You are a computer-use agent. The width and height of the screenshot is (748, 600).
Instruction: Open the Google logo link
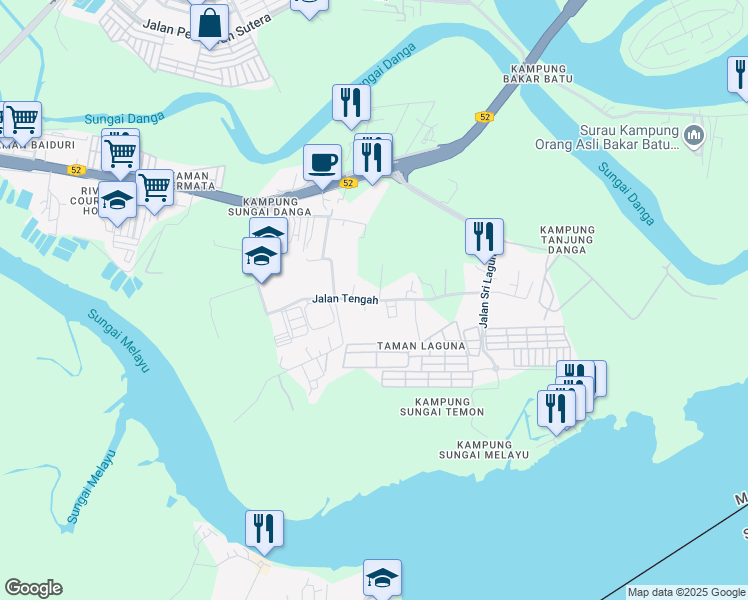[x=33, y=588]
